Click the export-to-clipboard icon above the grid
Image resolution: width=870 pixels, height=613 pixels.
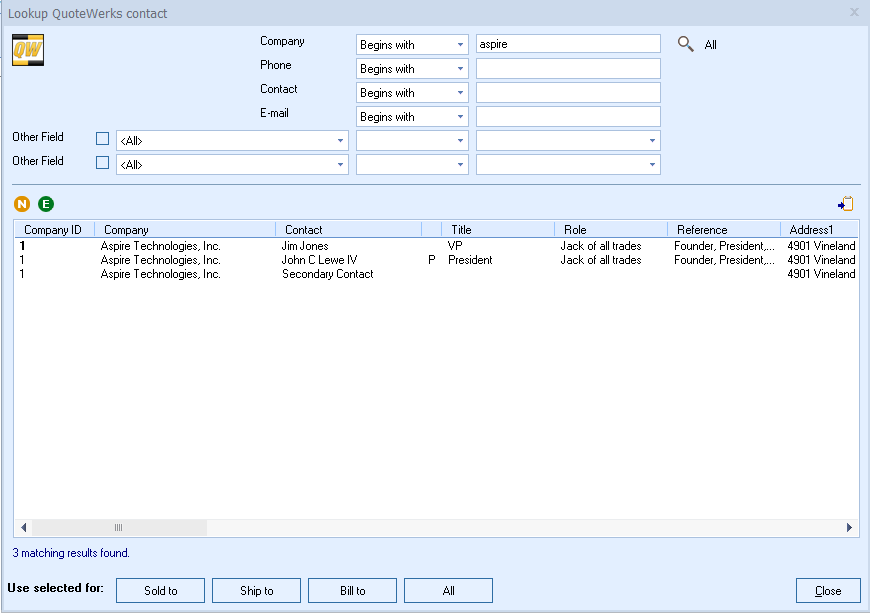[846, 204]
